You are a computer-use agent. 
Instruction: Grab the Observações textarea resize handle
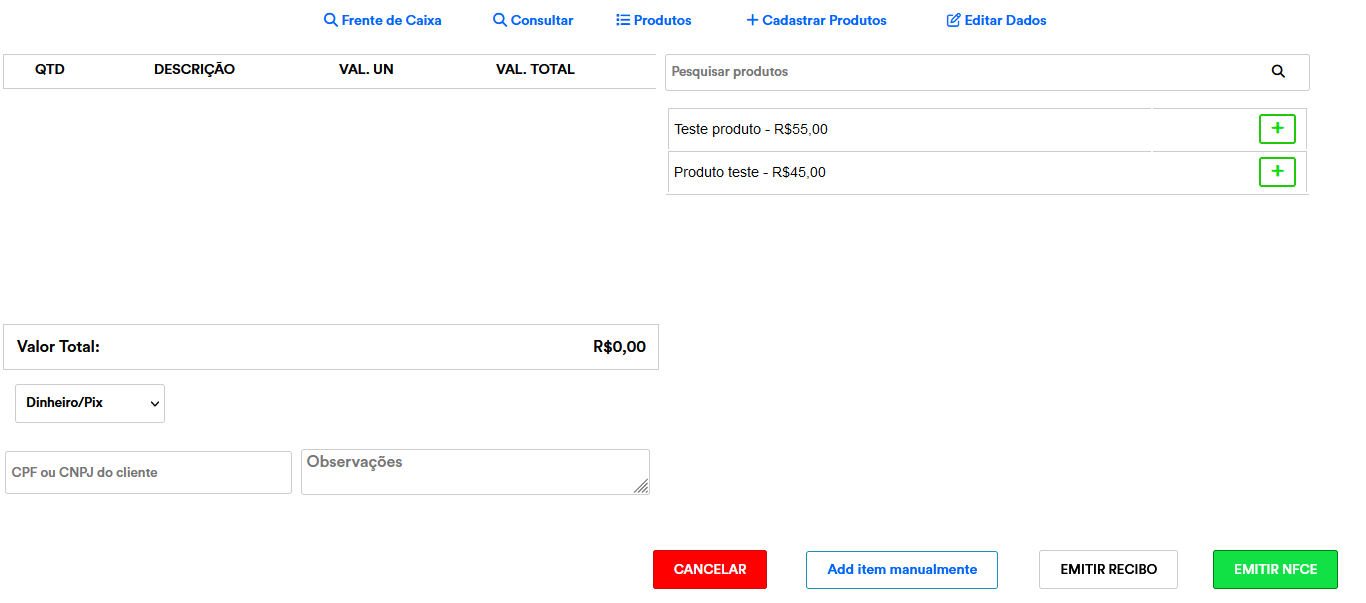(x=641, y=486)
